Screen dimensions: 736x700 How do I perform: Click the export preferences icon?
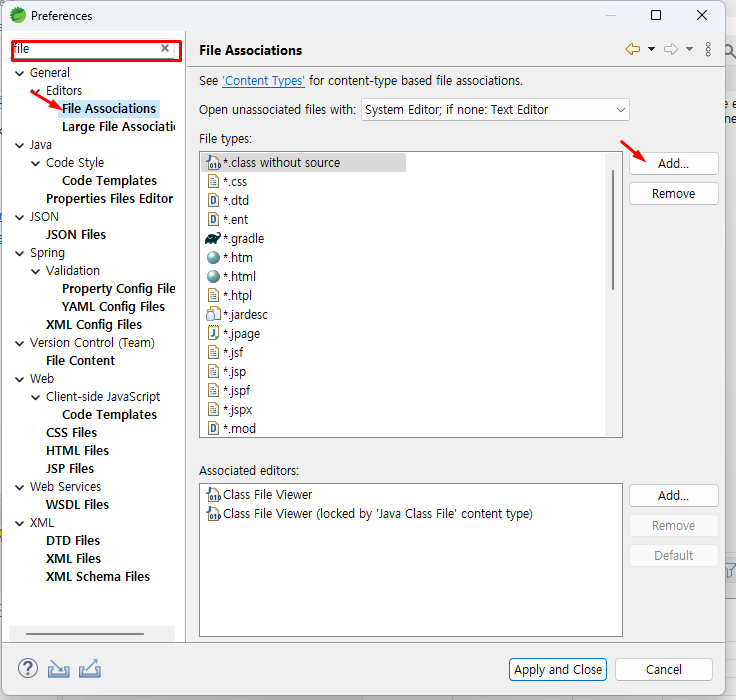(x=90, y=669)
